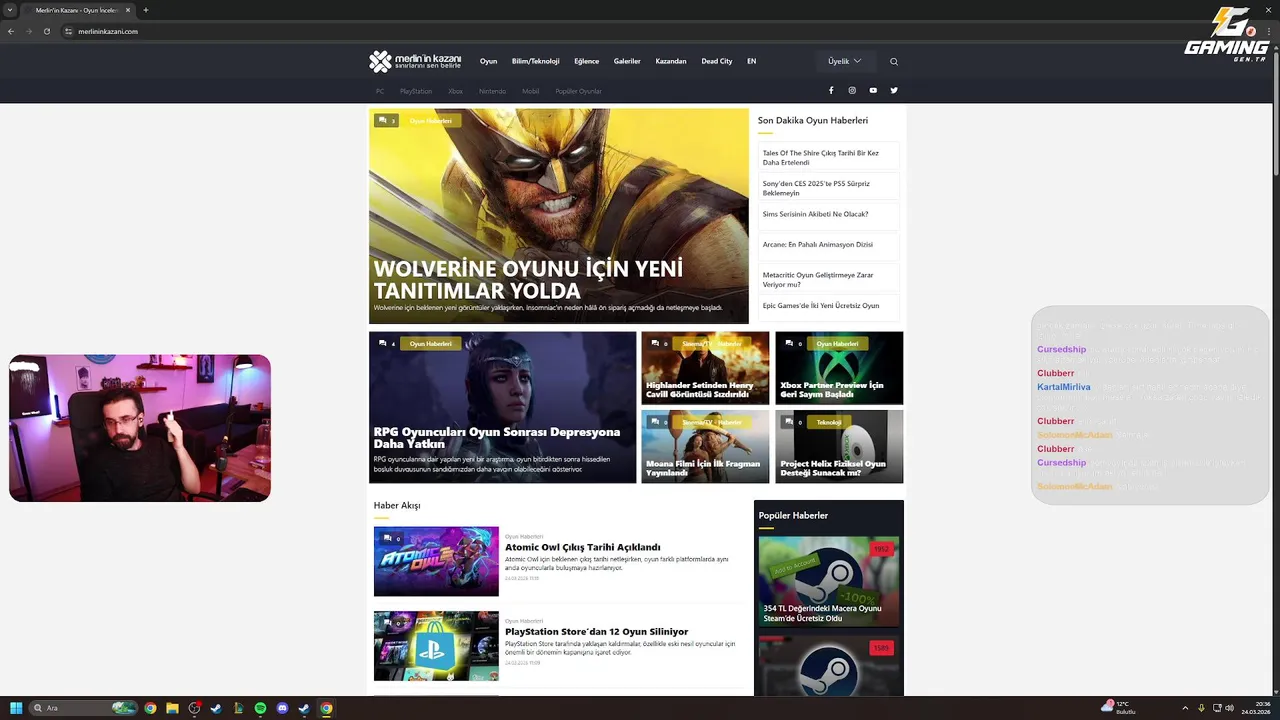Open the Popüler Oyunlar sub-menu
The height and width of the screenshot is (720, 1280).
[578, 91]
